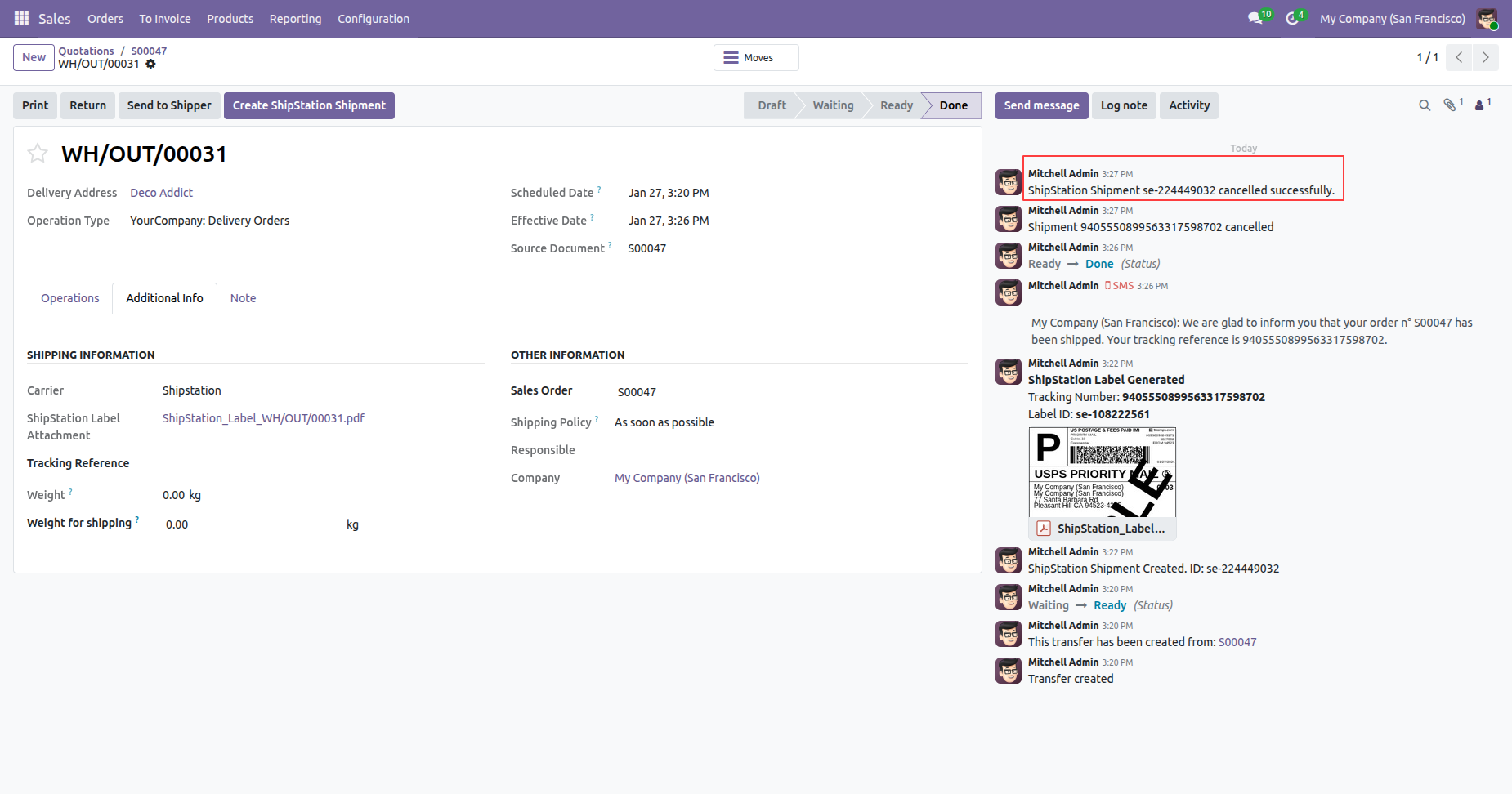Show followers person icon in chatter
1512x794 pixels.
1479,105
